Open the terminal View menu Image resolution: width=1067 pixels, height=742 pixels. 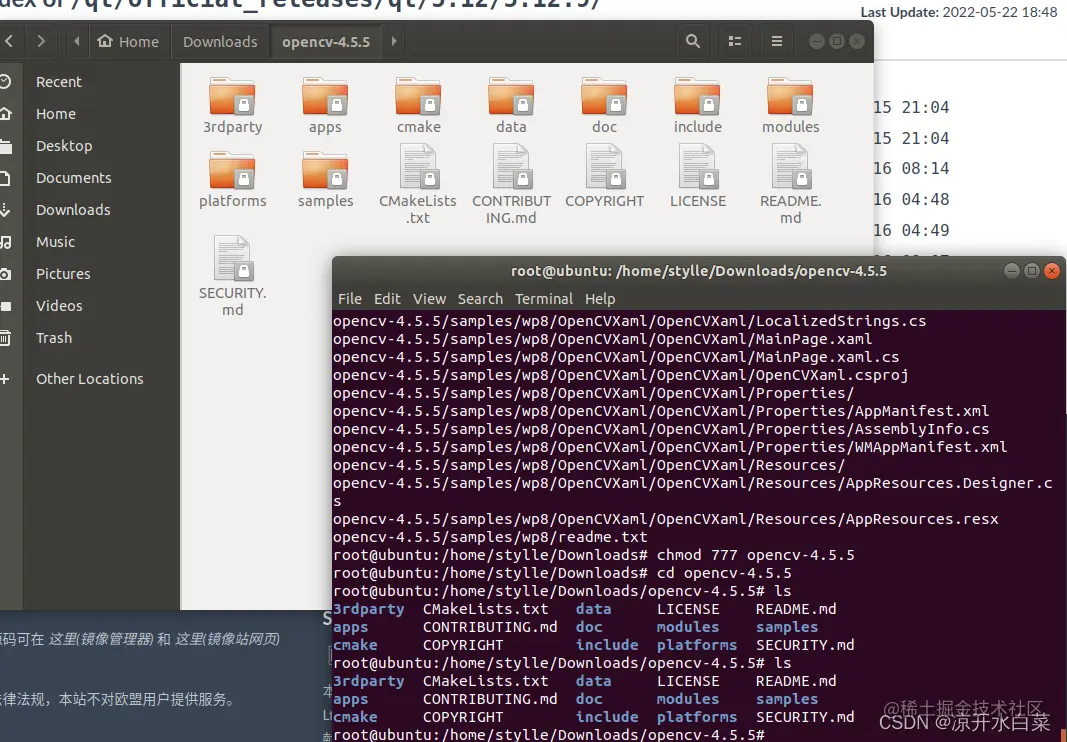coord(429,299)
